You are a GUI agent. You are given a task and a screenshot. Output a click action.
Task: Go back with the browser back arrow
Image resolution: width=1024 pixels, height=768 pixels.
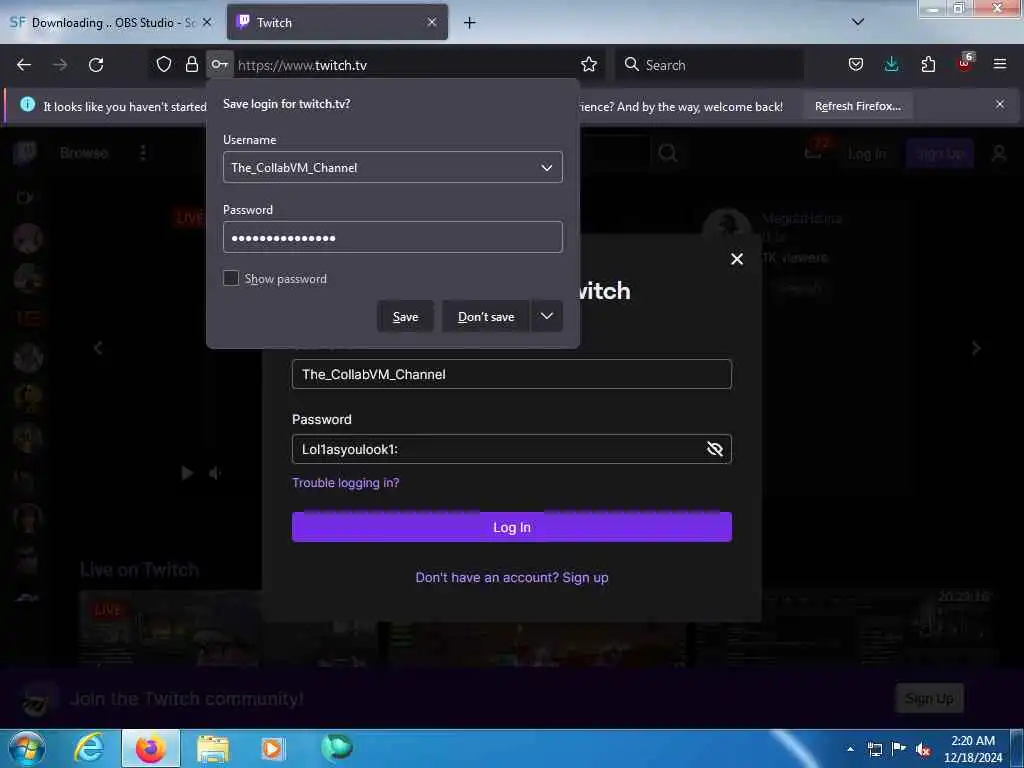24,65
